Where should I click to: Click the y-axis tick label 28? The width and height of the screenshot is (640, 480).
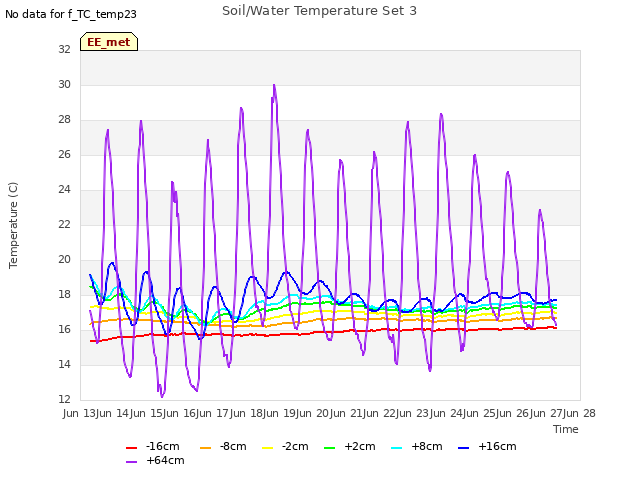click(64, 120)
